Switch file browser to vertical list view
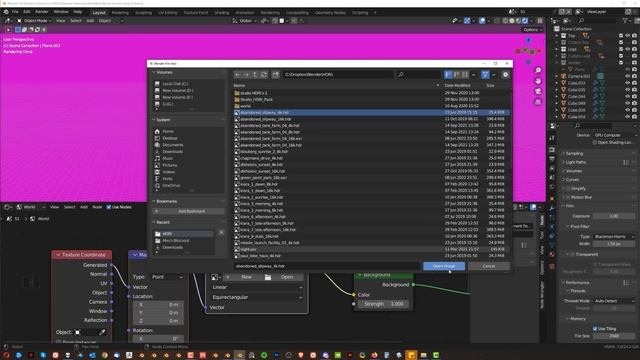The height and width of the screenshot is (360, 640). pyautogui.click(x=448, y=75)
